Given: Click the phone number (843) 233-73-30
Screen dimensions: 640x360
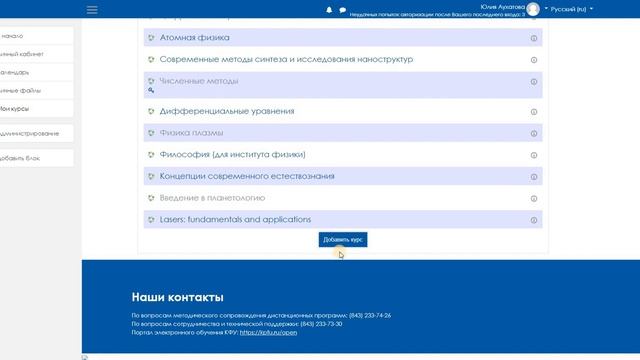Looking at the screenshot, I should [x=321, y=324].
